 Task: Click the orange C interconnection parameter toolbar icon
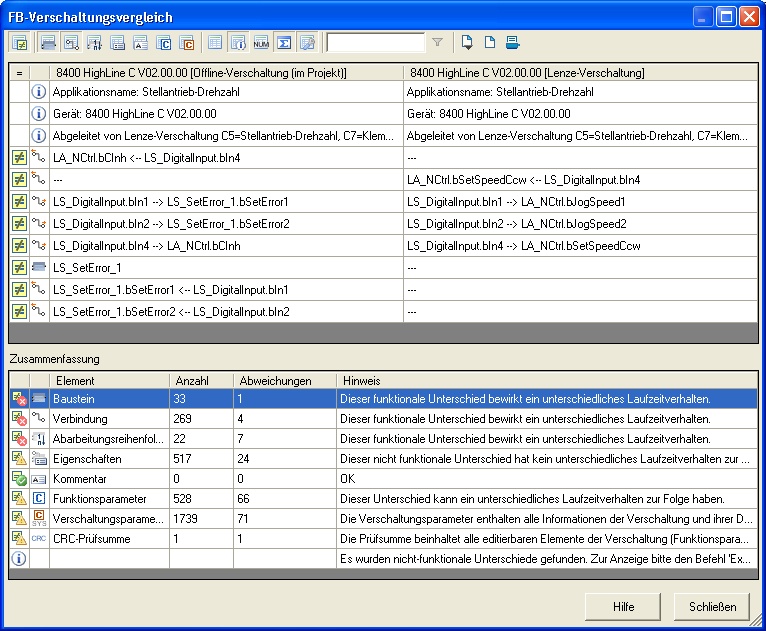point(186,43)
